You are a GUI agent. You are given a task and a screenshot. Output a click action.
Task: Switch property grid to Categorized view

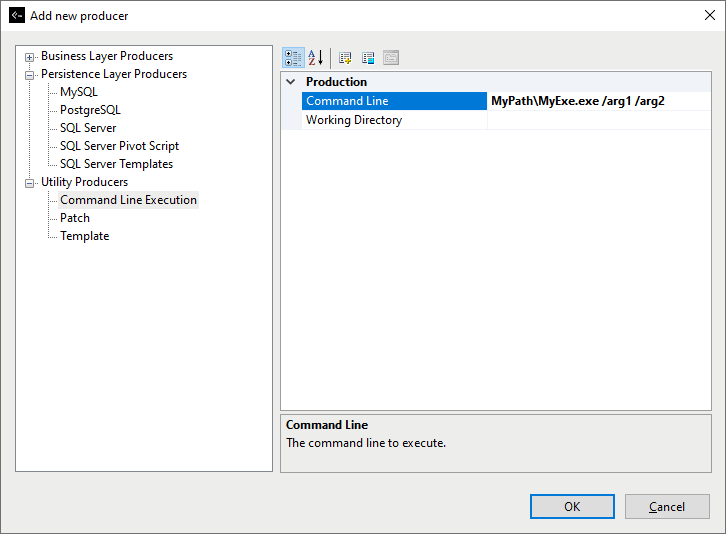(x=293, y=58)
